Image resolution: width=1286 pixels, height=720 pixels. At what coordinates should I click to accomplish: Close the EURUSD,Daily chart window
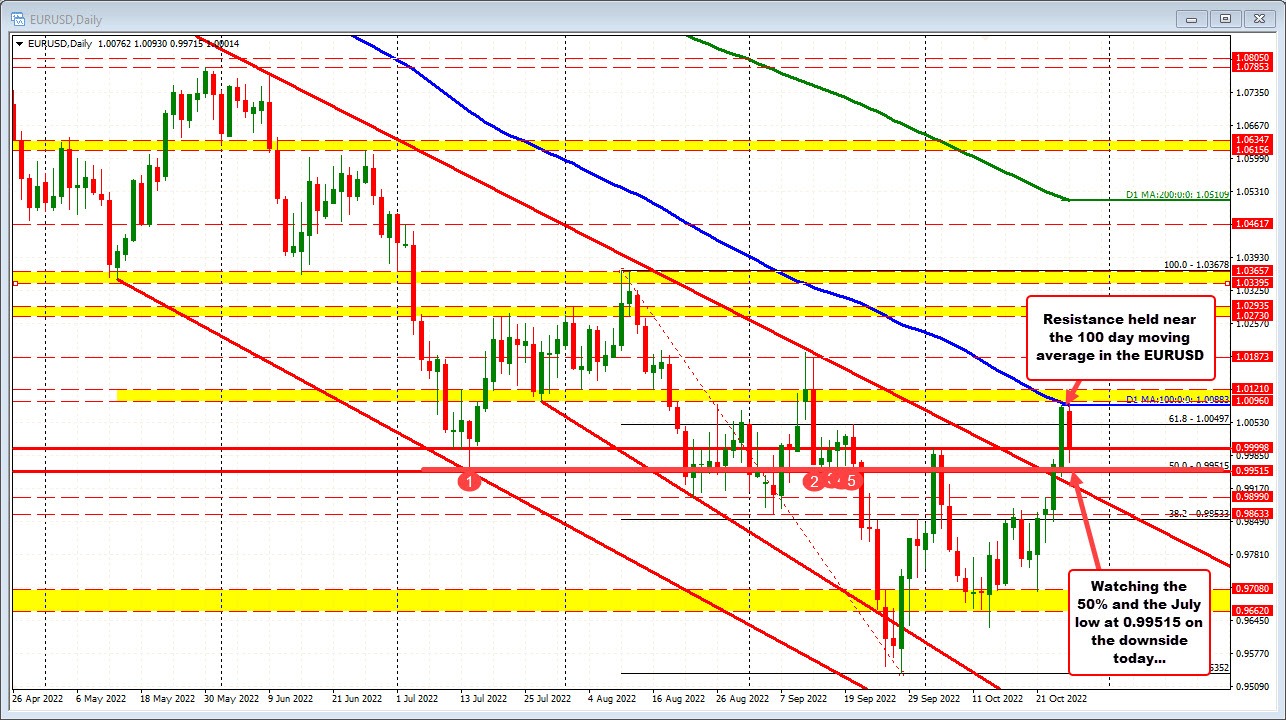click(1260, 18)
